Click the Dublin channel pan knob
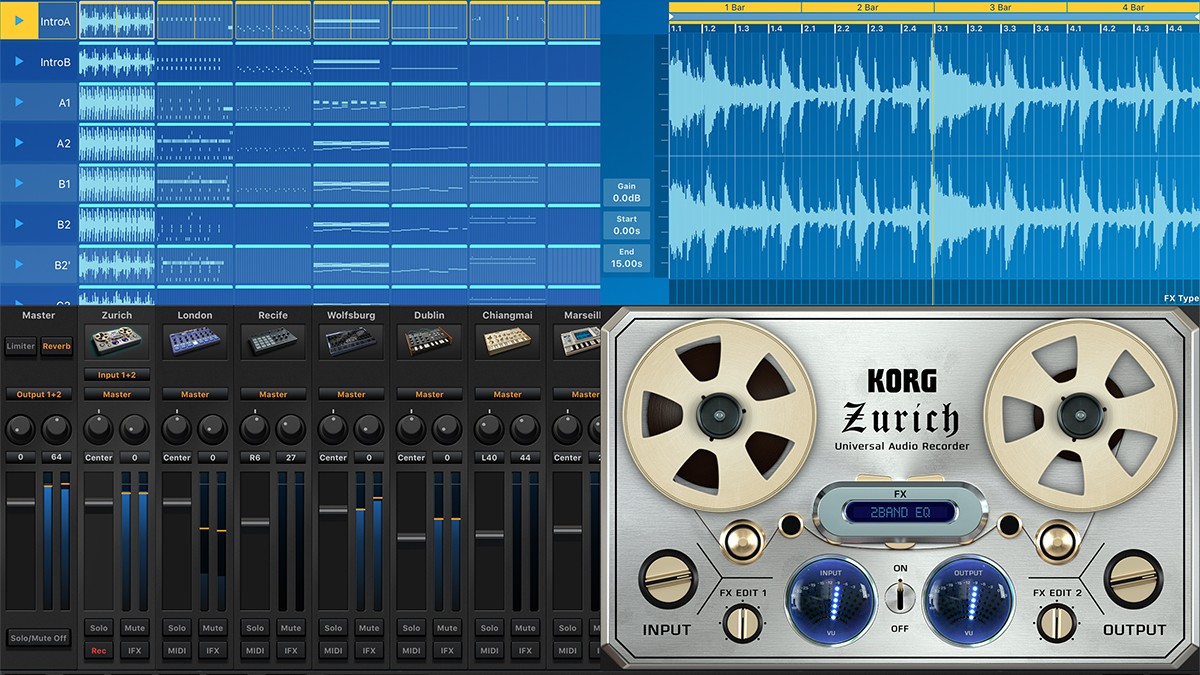This screenshot has height=675, width=1200. [410, 430]
